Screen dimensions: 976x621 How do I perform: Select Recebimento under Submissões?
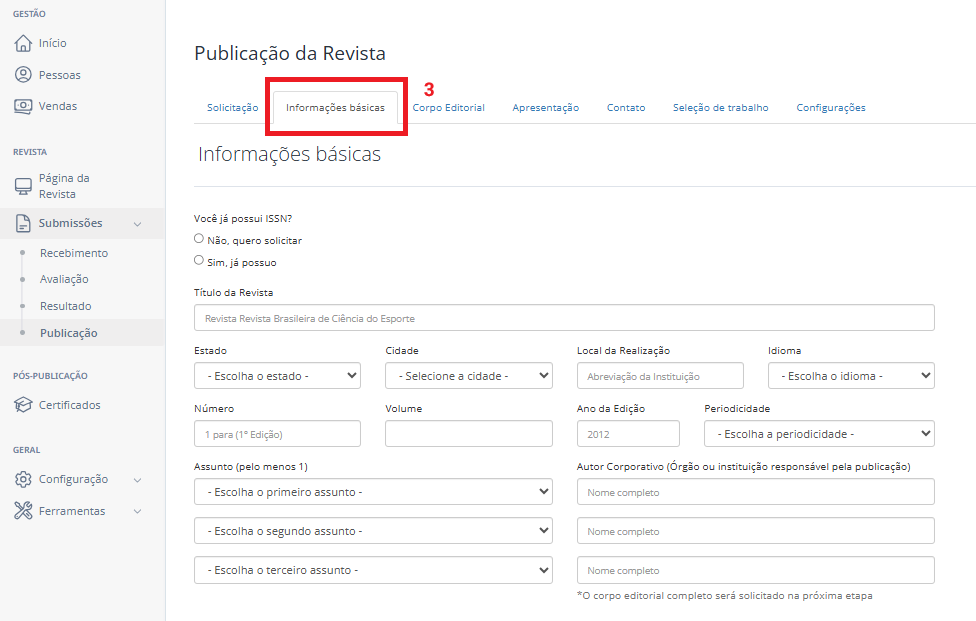point(74,253)
